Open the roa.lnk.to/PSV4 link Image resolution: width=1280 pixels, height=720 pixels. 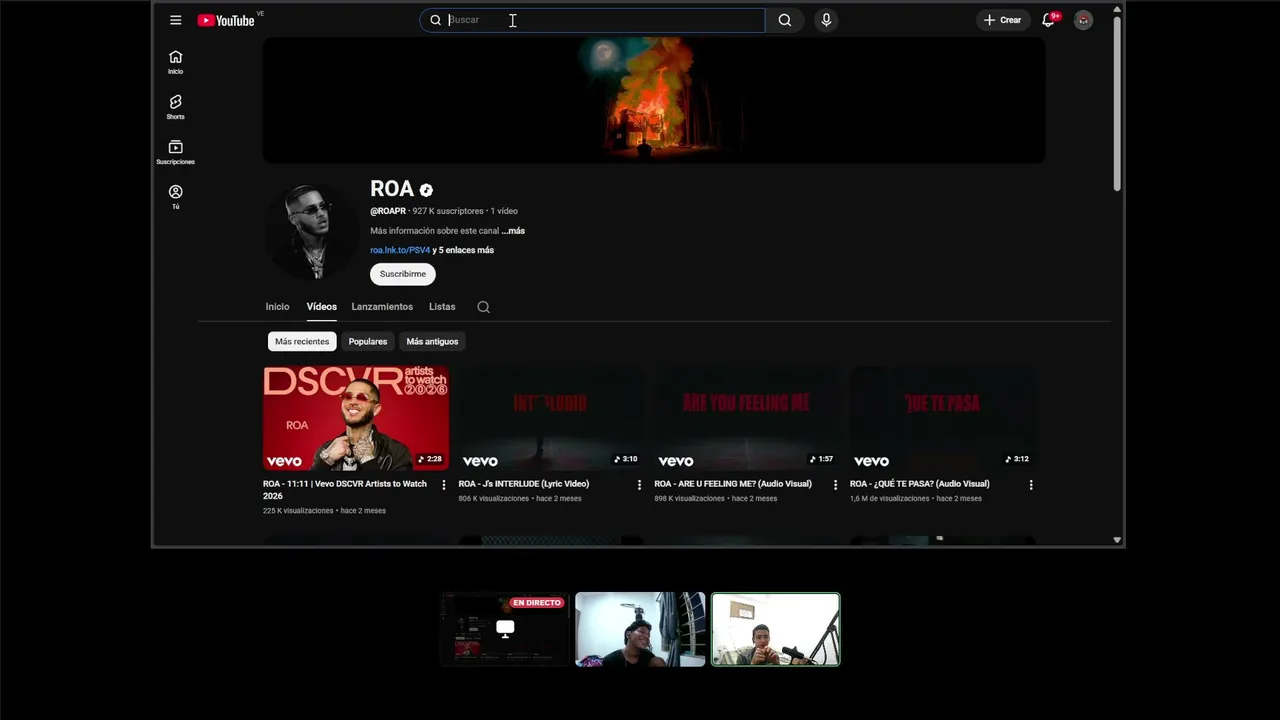(x=400, y=250)
